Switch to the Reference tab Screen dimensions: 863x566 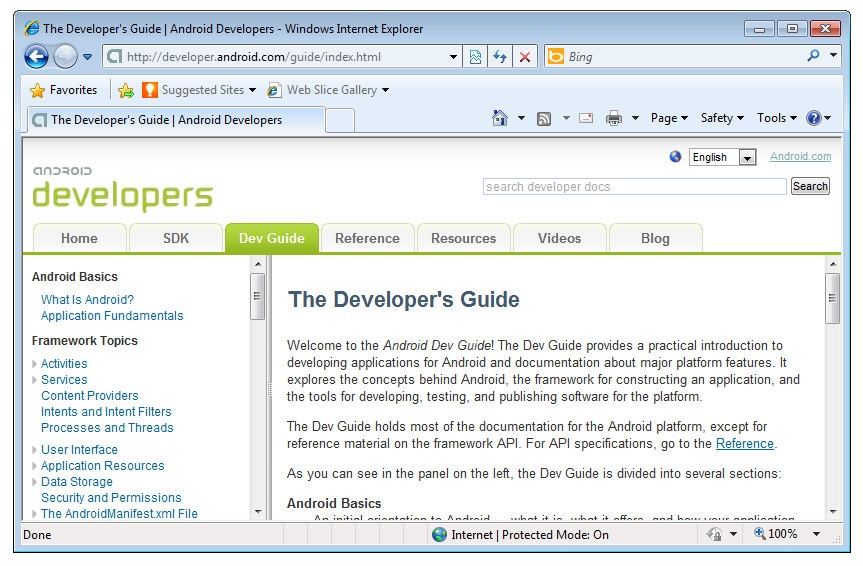click(x=367, y=238)
